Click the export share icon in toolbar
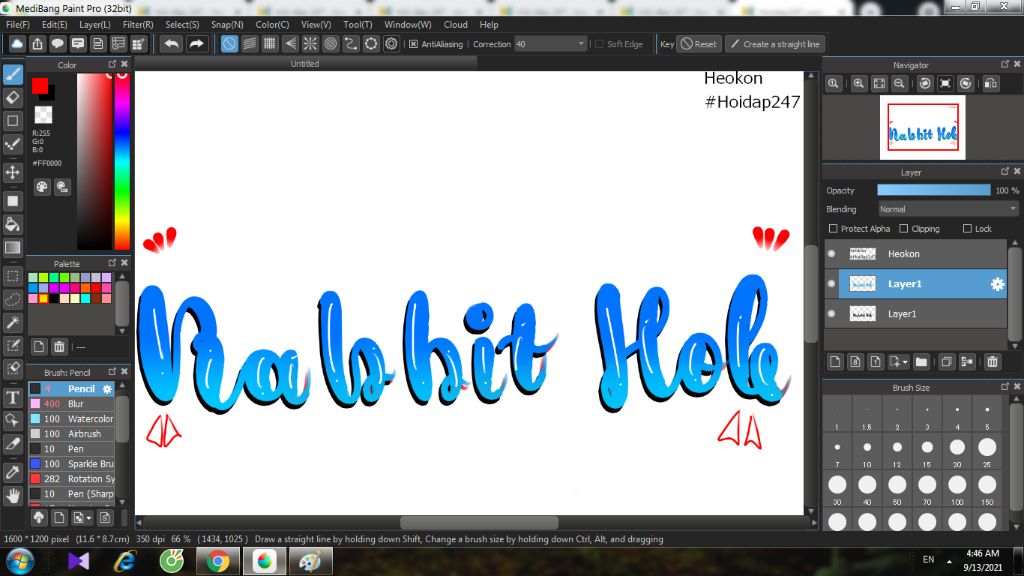This screenshot has height=576, width=1024. point(37,44)
